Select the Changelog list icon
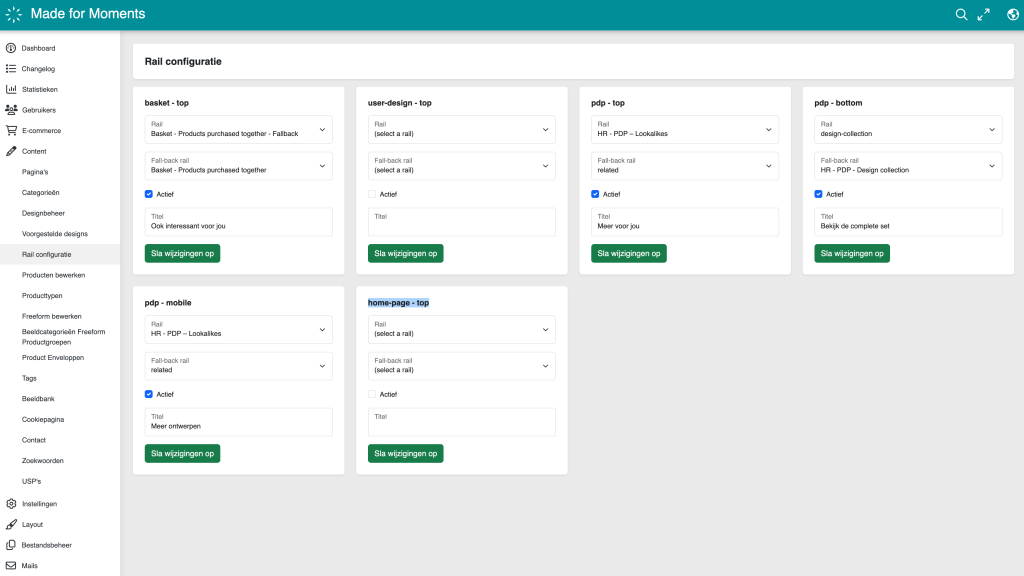Image resolution: width=1024 pixels, height=576 pixels. 12,69
